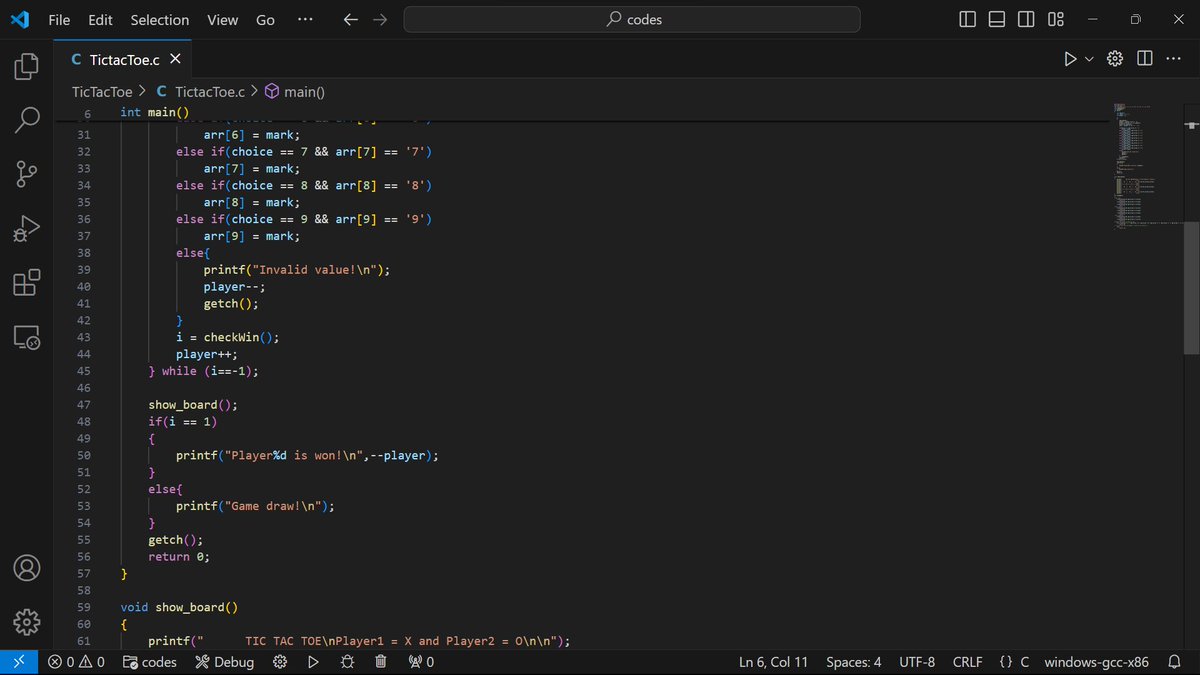Click the TictacToe.c file breadcrumb
This screenshot has width=1200, height=675.
point(201,91)
